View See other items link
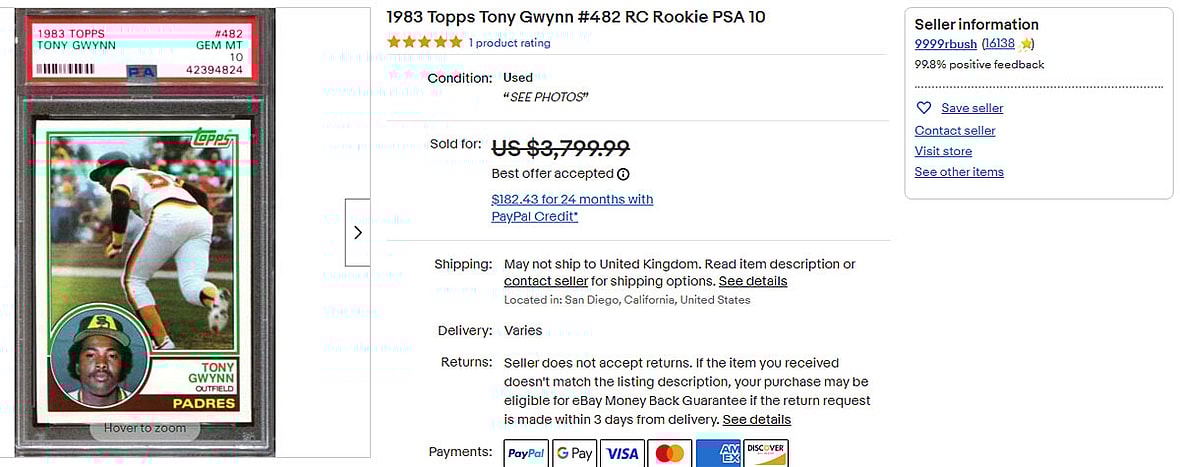Screen dimensions: 1180x467 [959, 172]
